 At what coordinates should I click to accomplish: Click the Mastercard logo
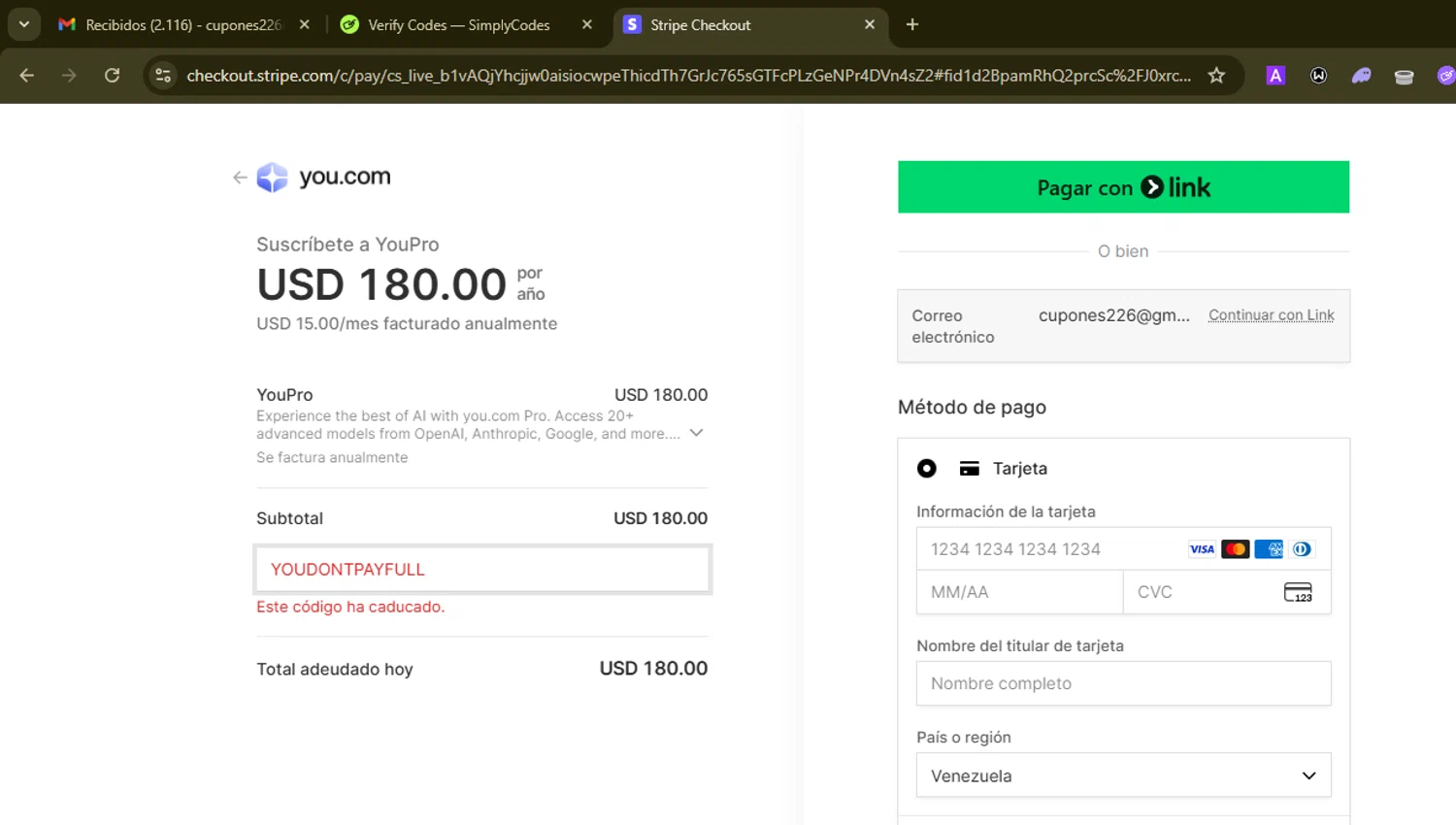pyautogui.click(x=1235, y=549)
